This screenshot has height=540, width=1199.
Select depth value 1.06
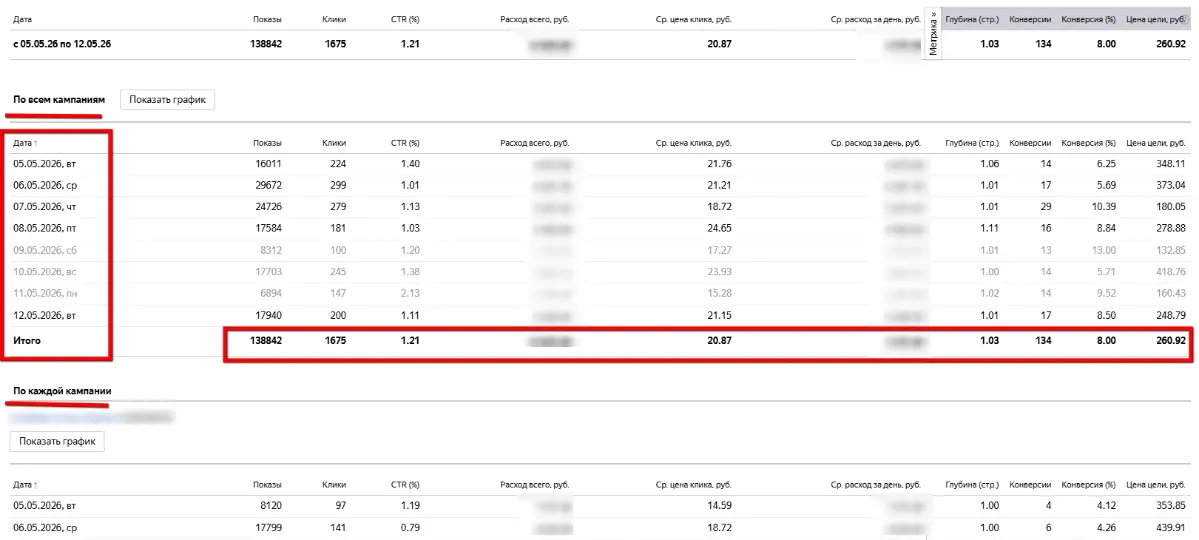point(989,164)
